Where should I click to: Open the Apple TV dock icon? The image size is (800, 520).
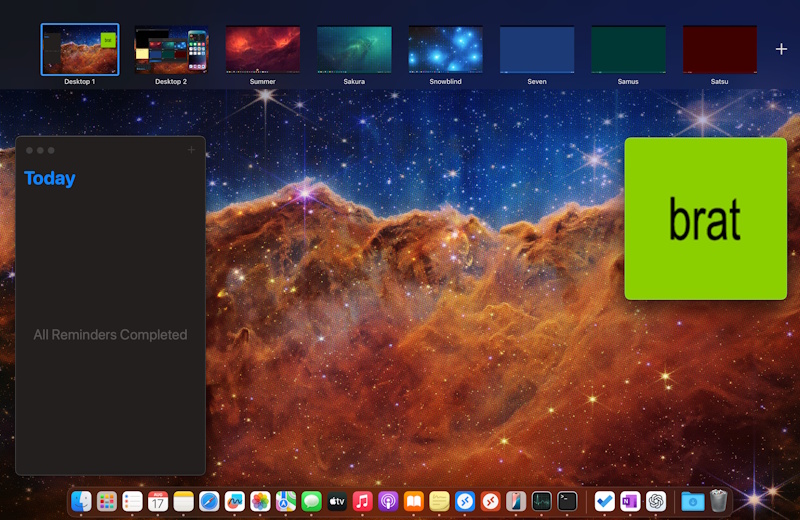[337, 502]
